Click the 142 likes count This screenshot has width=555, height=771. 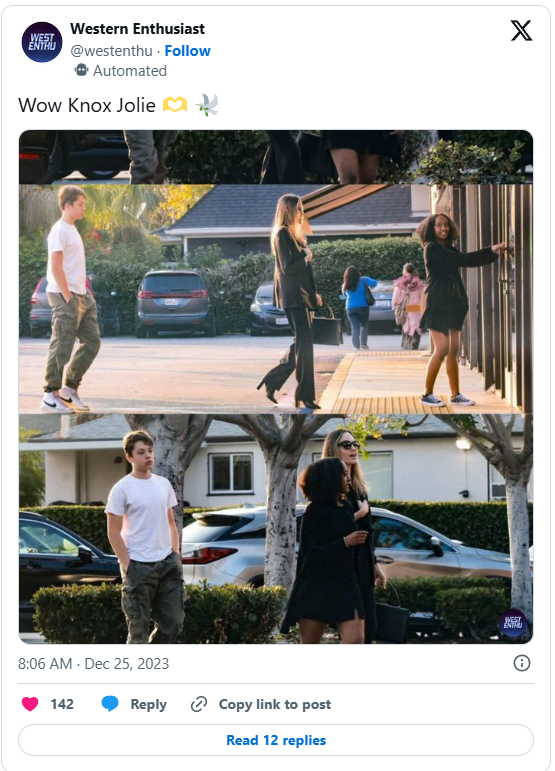[x=62, y=704]
